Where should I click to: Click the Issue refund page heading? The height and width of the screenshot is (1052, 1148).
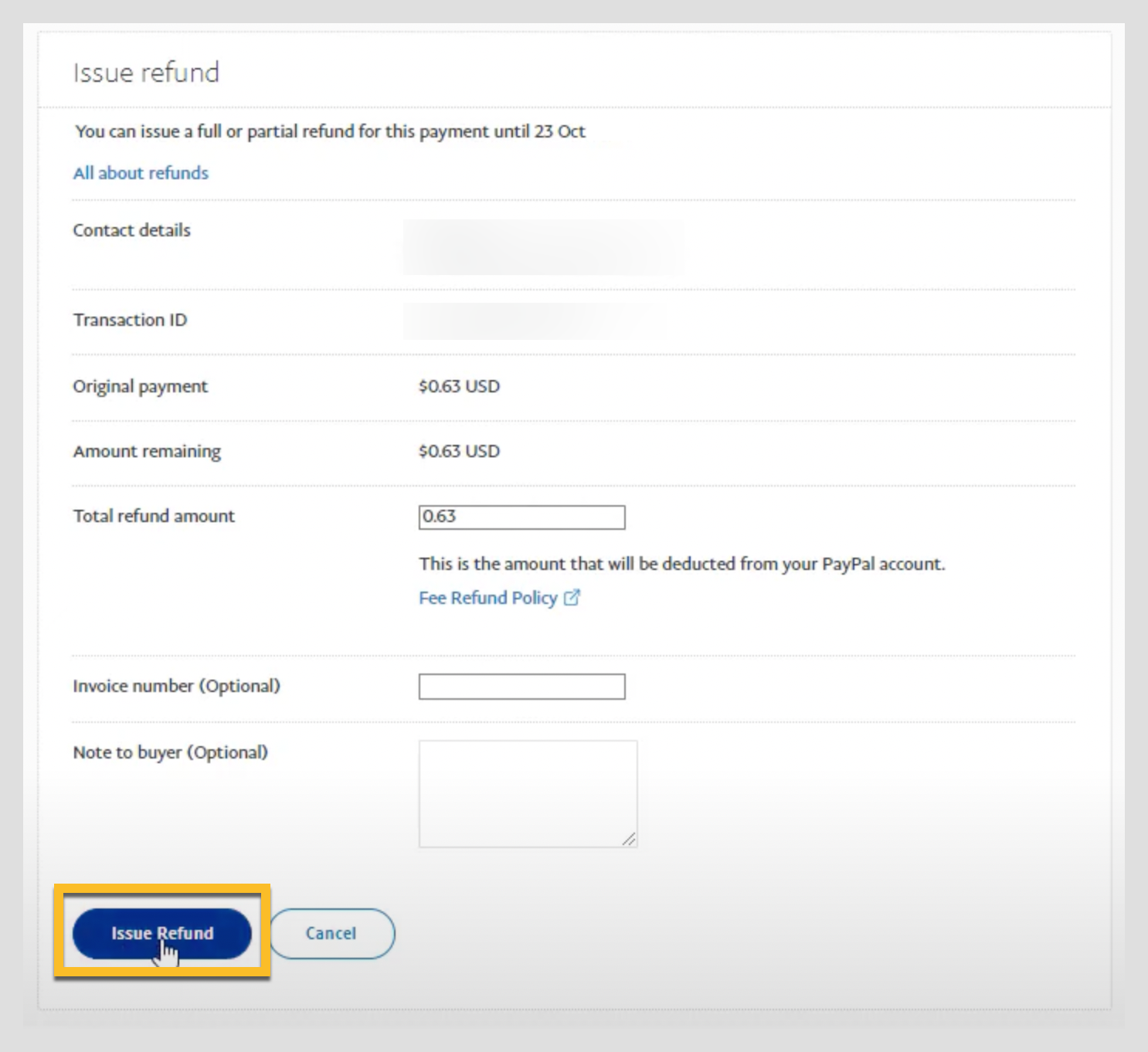(x=146, y=73)
